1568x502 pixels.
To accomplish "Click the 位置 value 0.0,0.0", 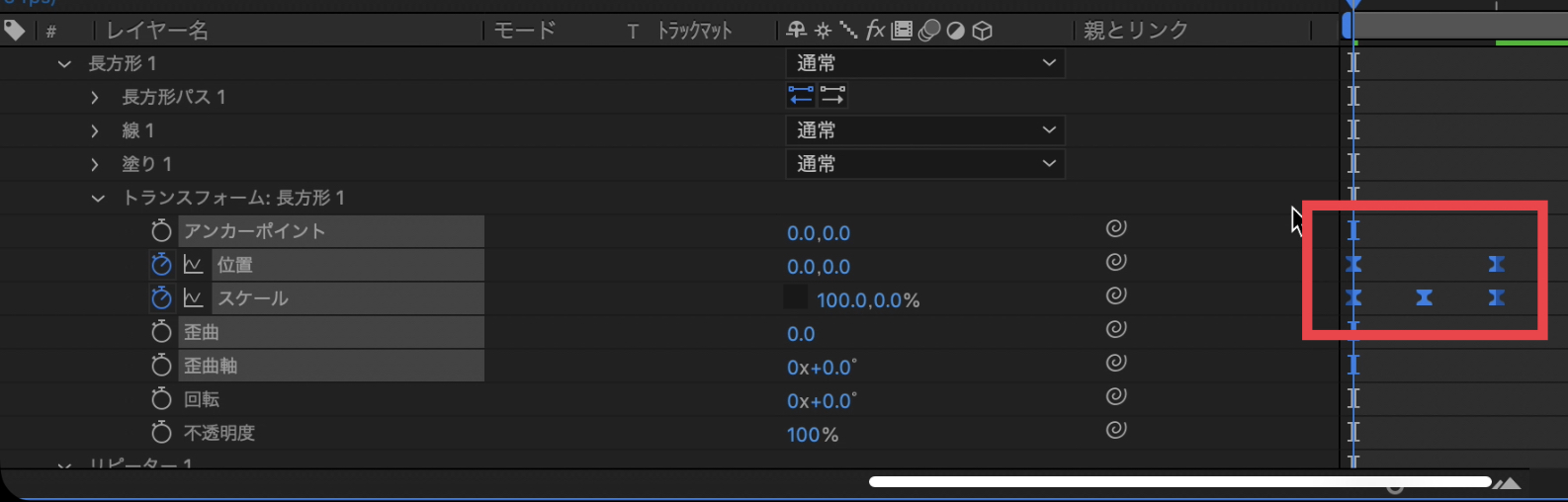I will pyautogui.click(x=819, y=267).
